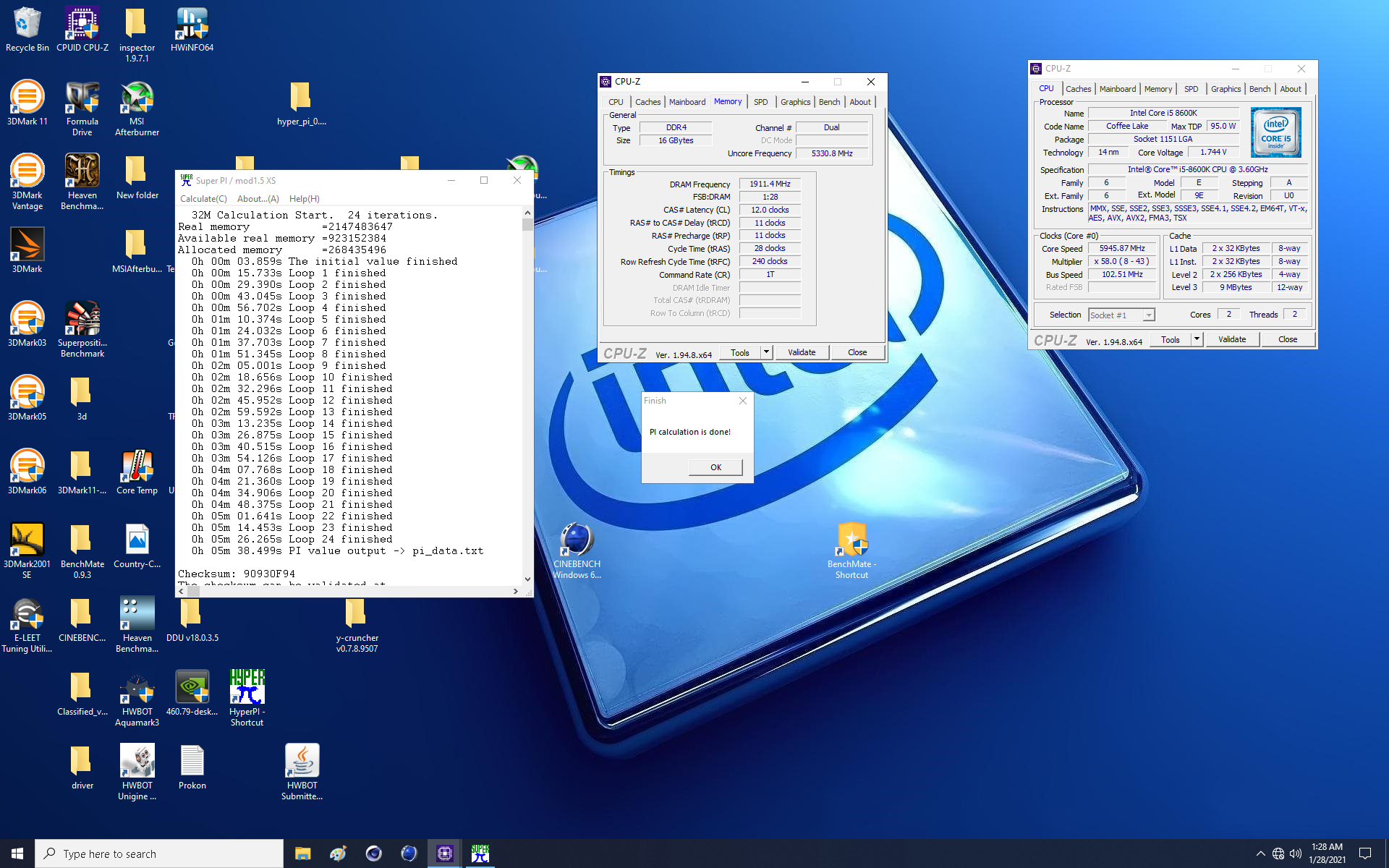Open HWiNFO64 desktop shortcut
The height and width of the screenshot is (868, 1389).
coord(192,29)
